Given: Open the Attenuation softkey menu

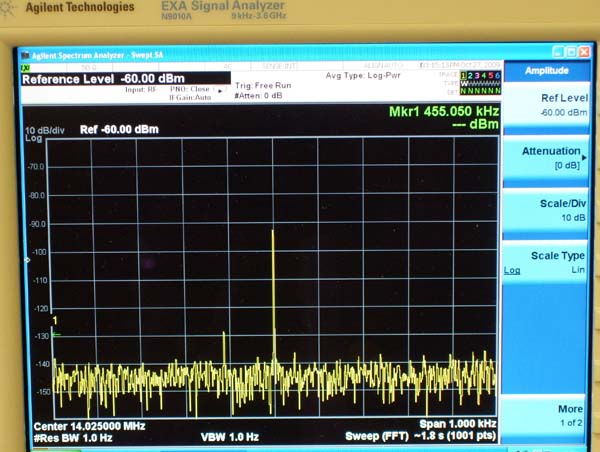Looking at the screenshot, I should tap(546, 158).
